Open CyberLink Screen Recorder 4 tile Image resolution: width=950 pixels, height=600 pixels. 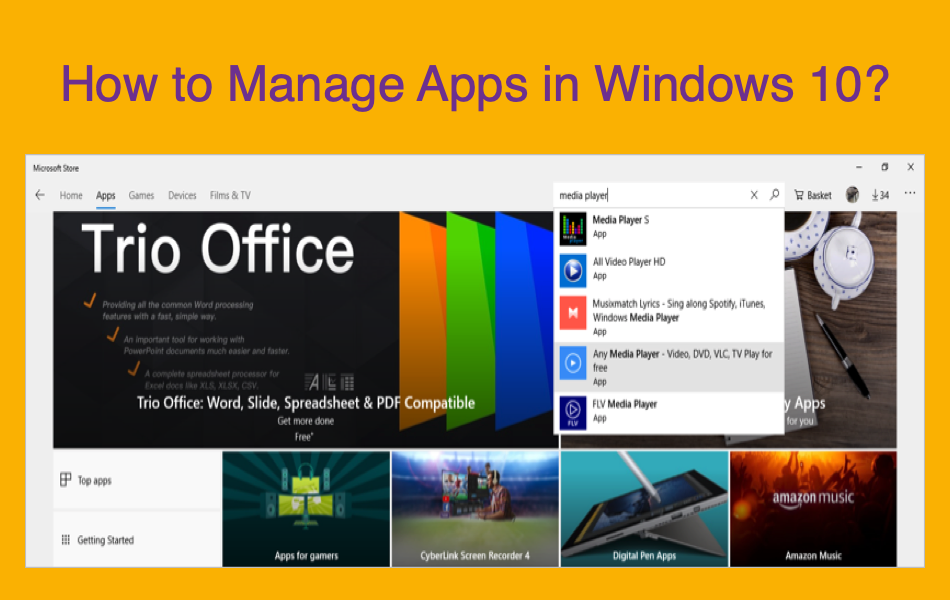[475, 509]
